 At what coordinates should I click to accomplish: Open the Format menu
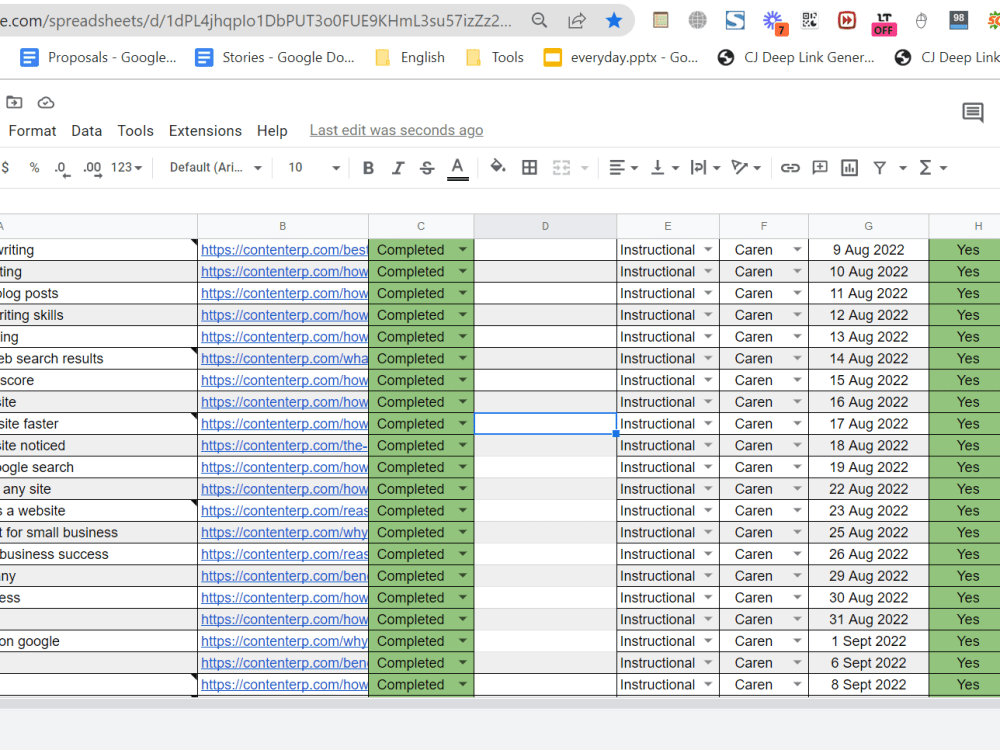(32, 131)
